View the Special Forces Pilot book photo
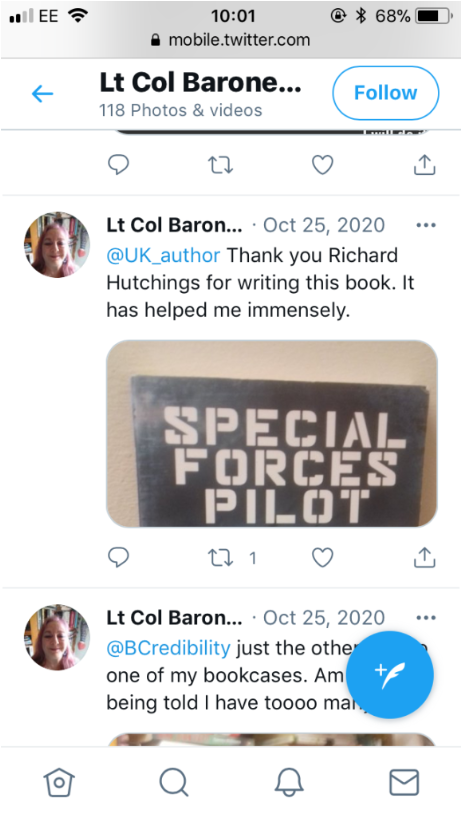The width and height of the screenshot is (461, 829). pos(272,434)
